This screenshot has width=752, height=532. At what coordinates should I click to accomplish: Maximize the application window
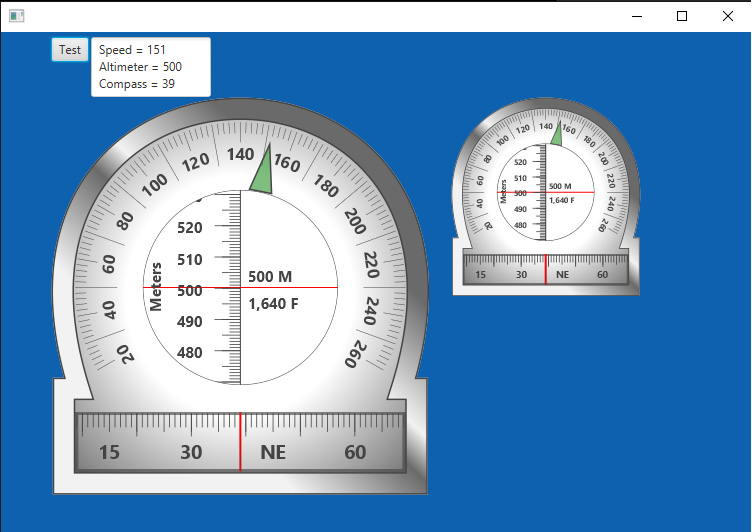[x=682, y=16]
